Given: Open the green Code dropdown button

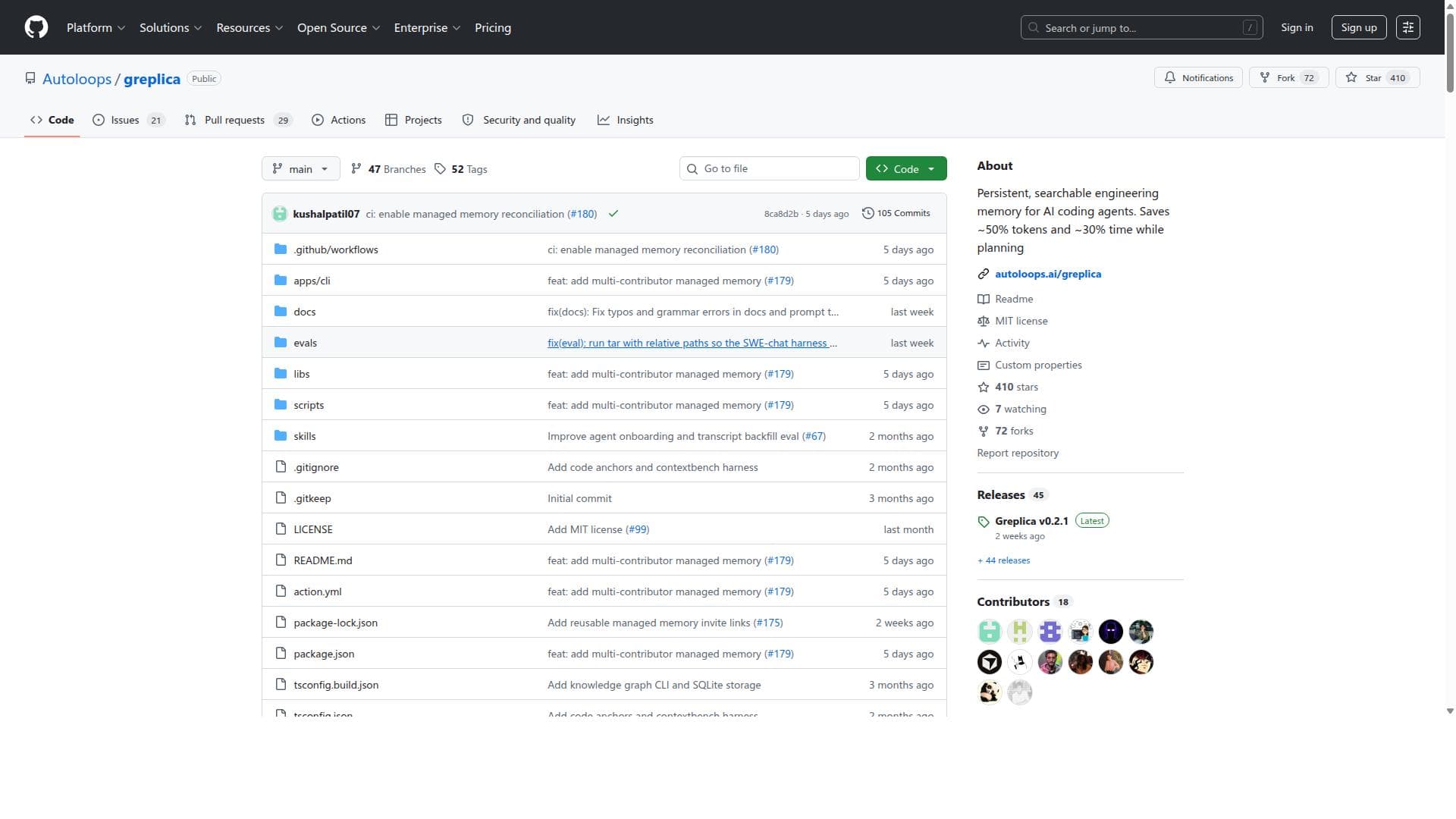Looking at the screenshot, I should pyautogui.click(x=906, y=168).
